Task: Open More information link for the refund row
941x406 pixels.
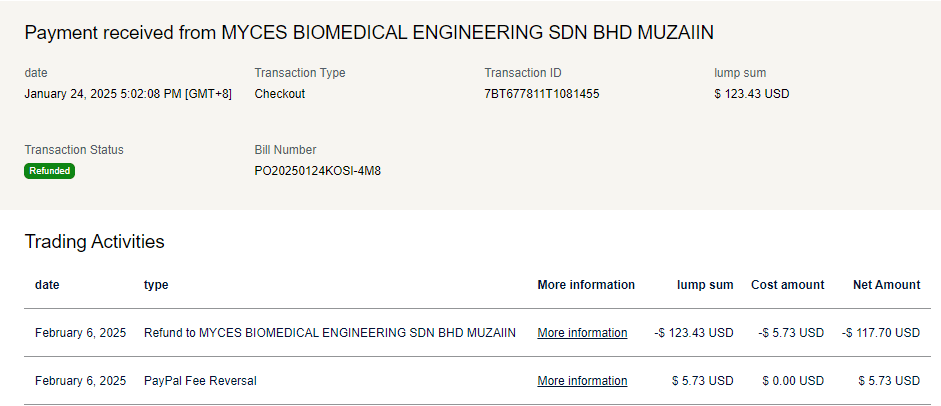Action: (x=582, y=333)
